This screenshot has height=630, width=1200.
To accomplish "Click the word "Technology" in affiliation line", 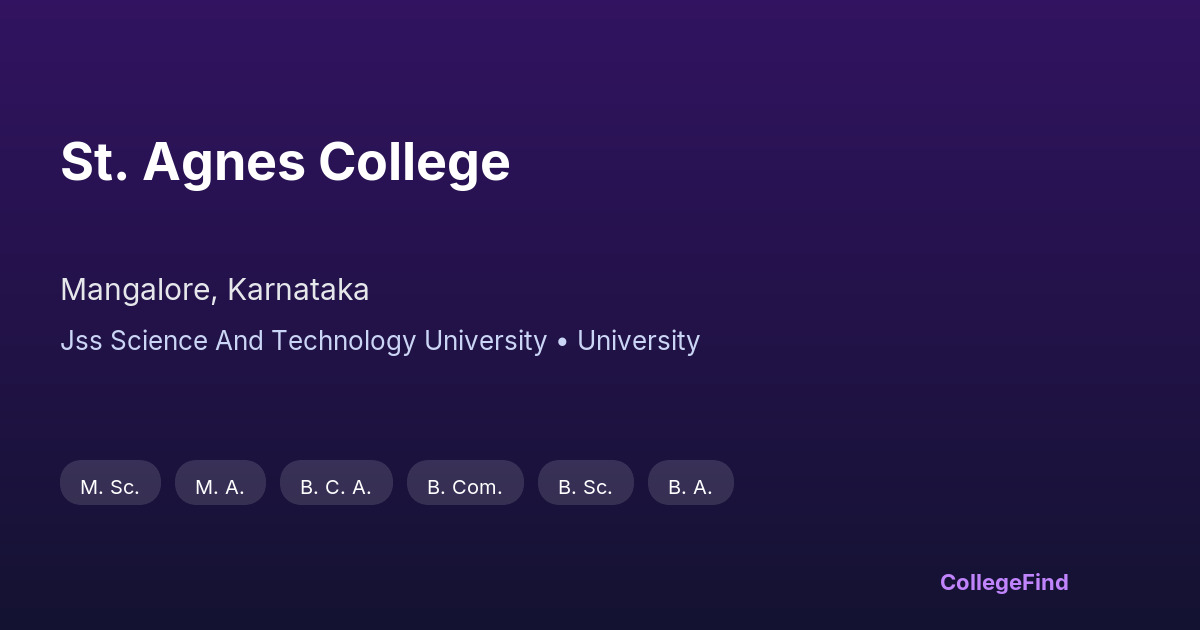I will 343,341.
